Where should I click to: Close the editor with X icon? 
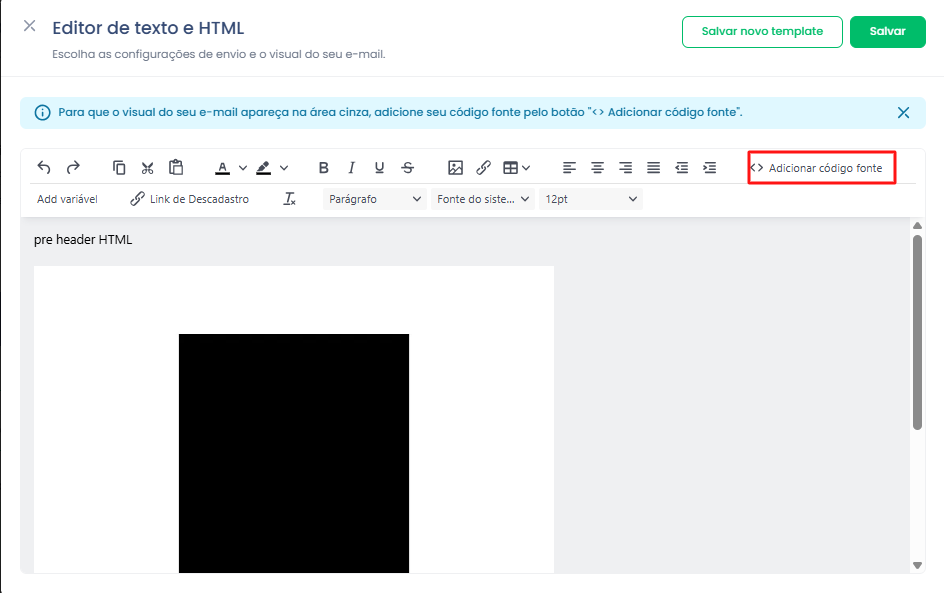pos(30,26)
